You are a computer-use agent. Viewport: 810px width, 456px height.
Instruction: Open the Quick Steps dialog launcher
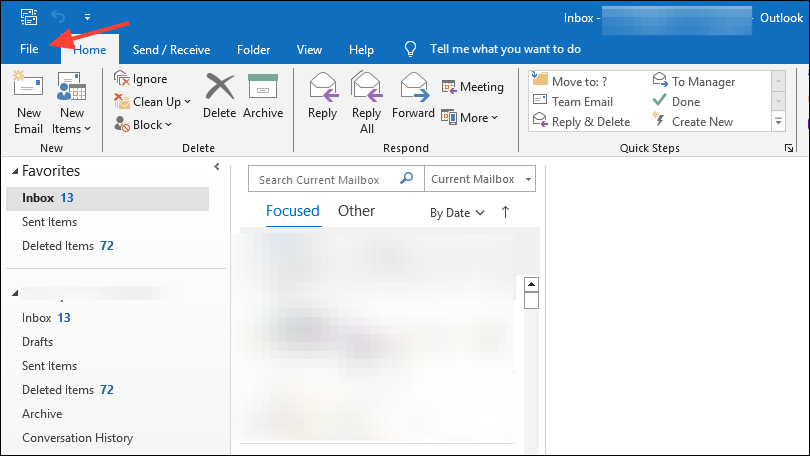click(x=789, y=148)
